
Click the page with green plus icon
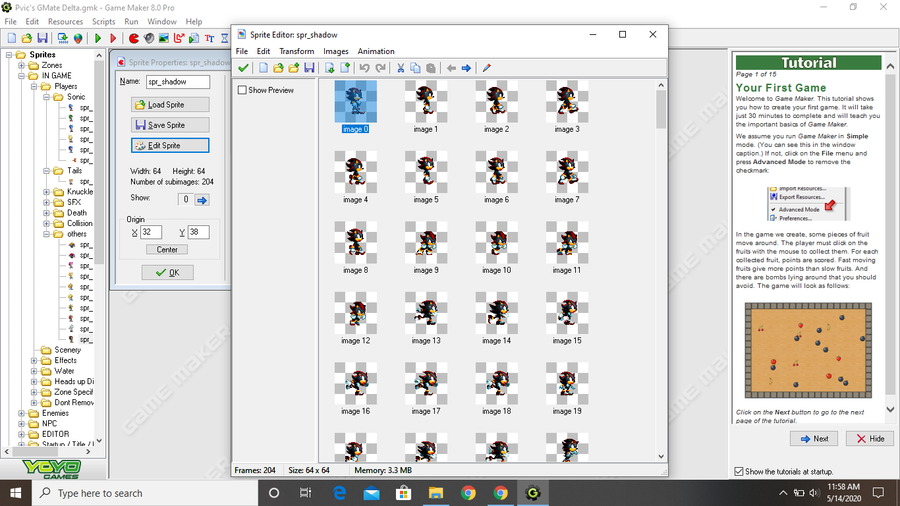point(345,68)
